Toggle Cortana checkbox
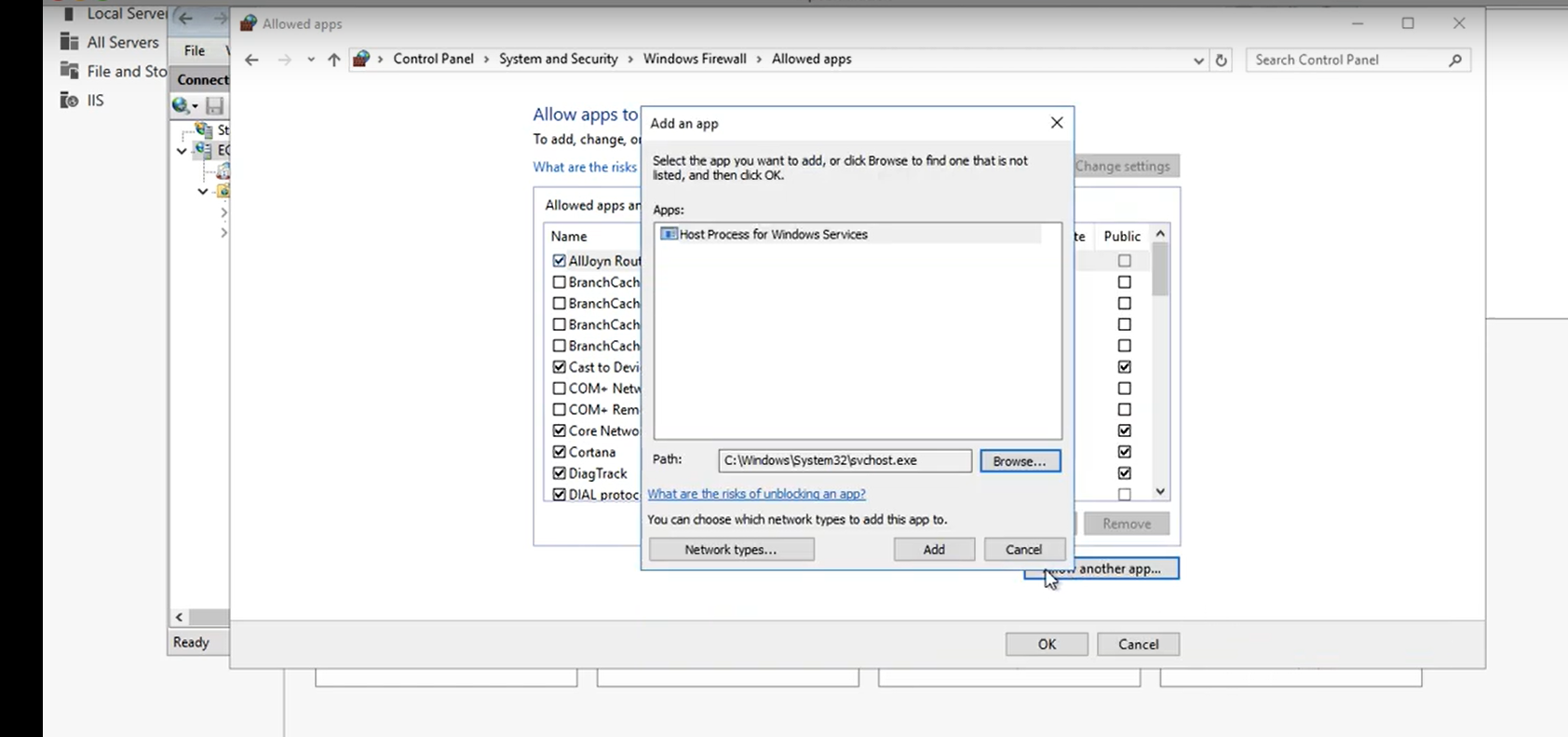 point(559,452)
